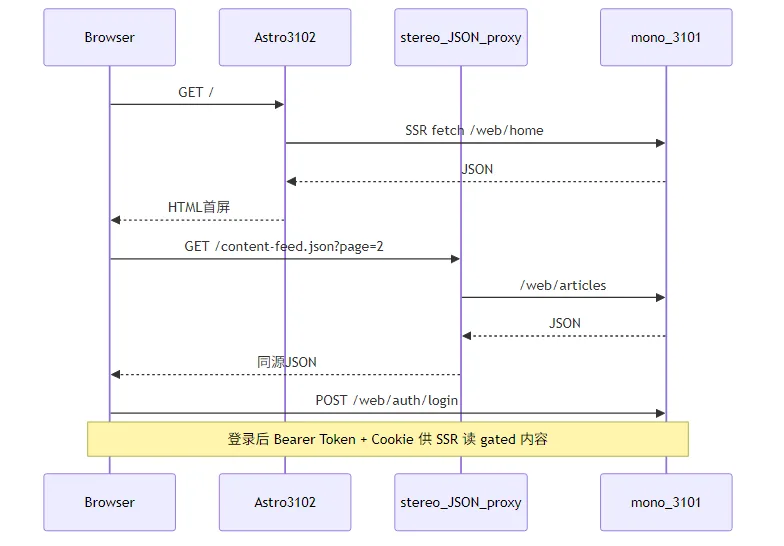Click the bottom stereo_JSON_proxy participant box
Screen dimensions: 784x546
click(x=460, y=502)
